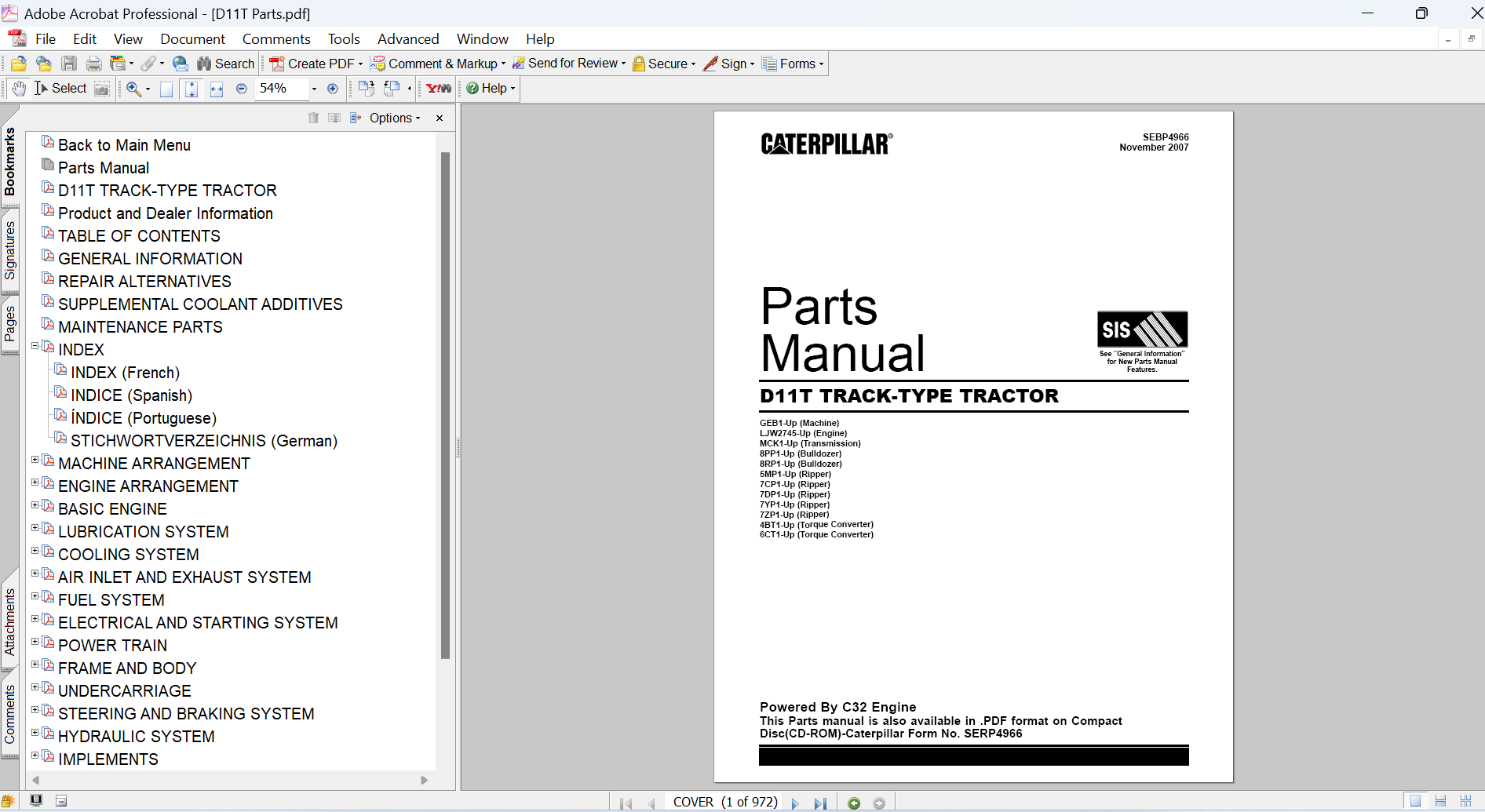Click the zoom in plus button
The height and width of the screenshot is (812, 1485).
coord(333,89)
